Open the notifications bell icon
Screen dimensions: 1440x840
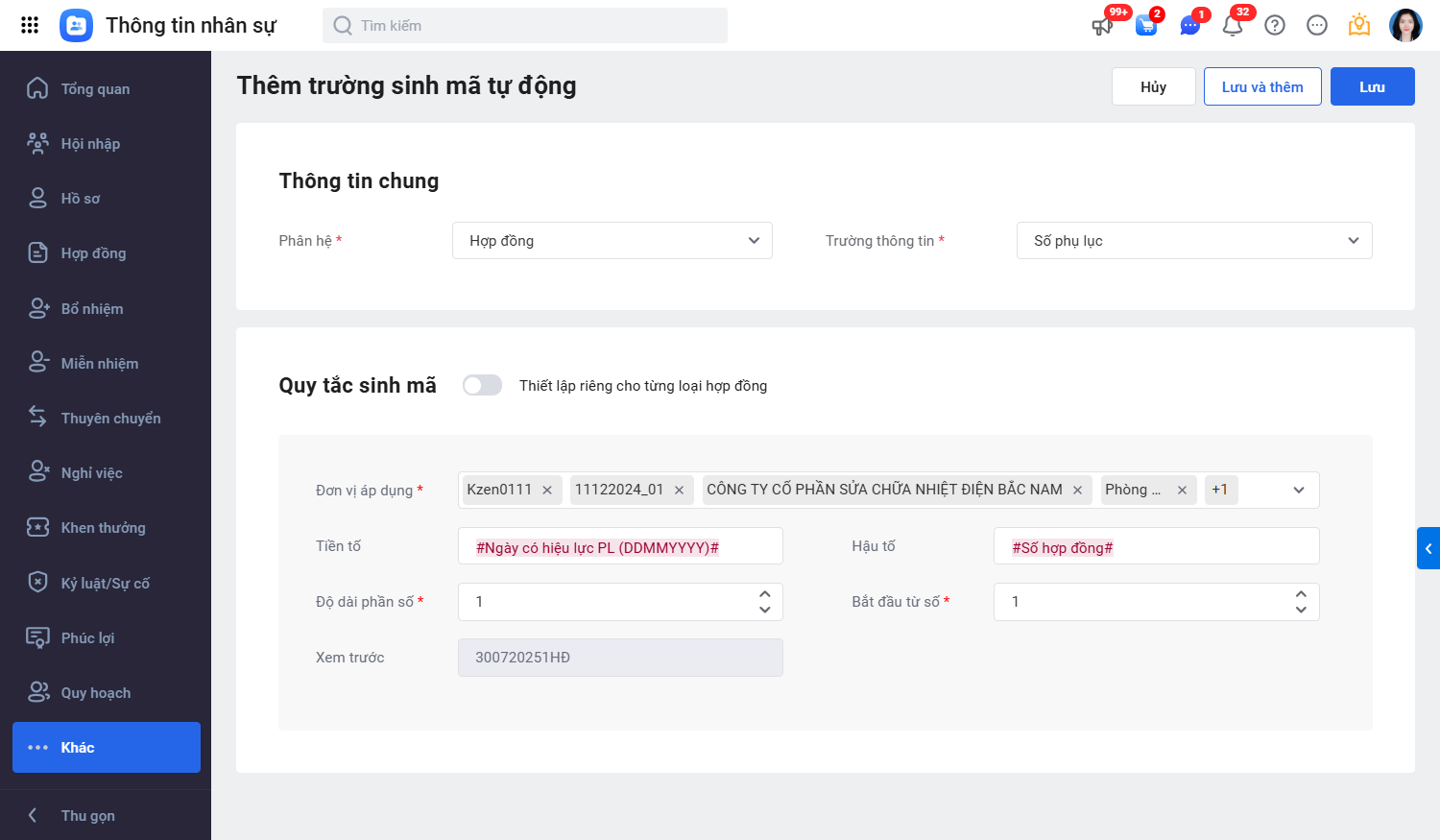click(x=1233, y=26)
